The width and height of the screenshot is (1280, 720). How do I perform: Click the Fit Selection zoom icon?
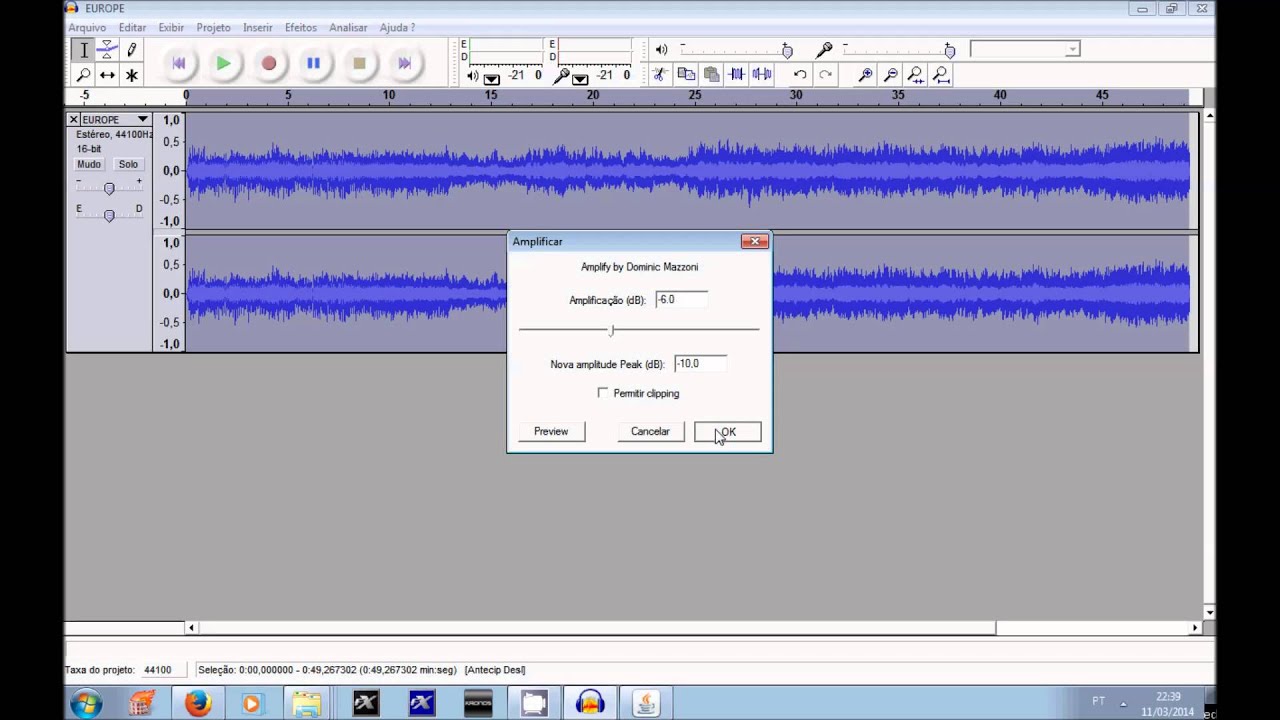tap(916, 75)
